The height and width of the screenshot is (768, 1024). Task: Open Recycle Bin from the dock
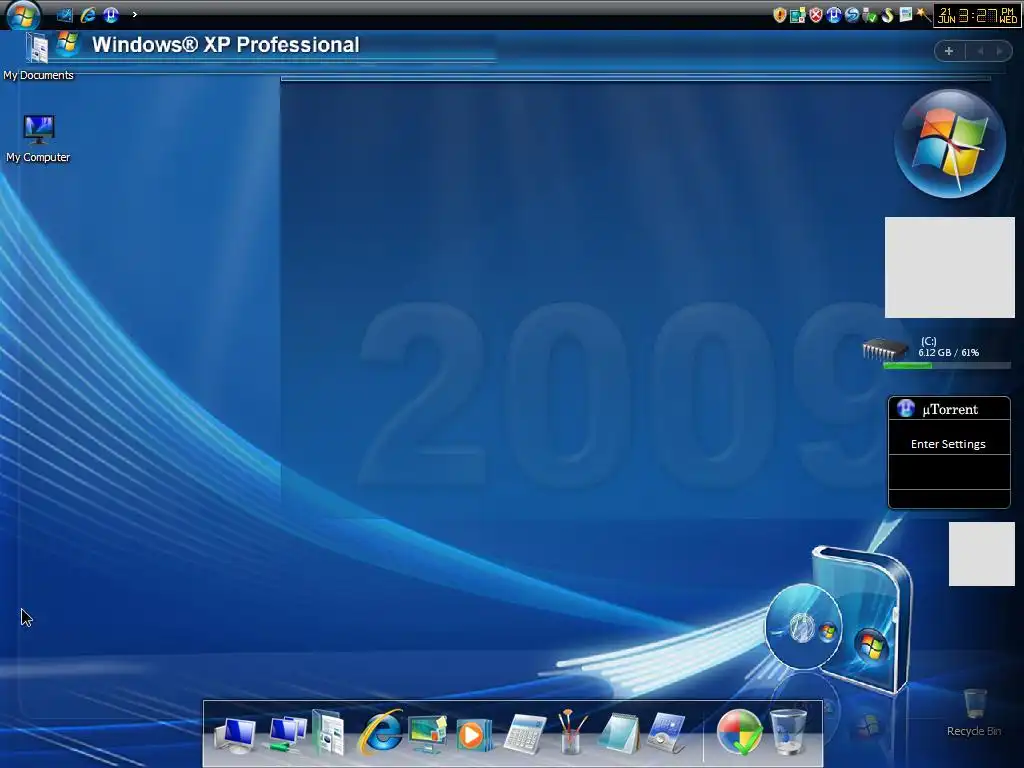click(788, 732)
